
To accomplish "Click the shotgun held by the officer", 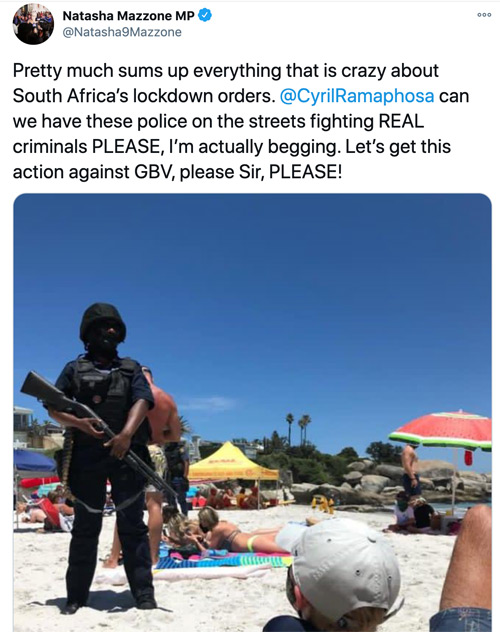I will point(95,428).
